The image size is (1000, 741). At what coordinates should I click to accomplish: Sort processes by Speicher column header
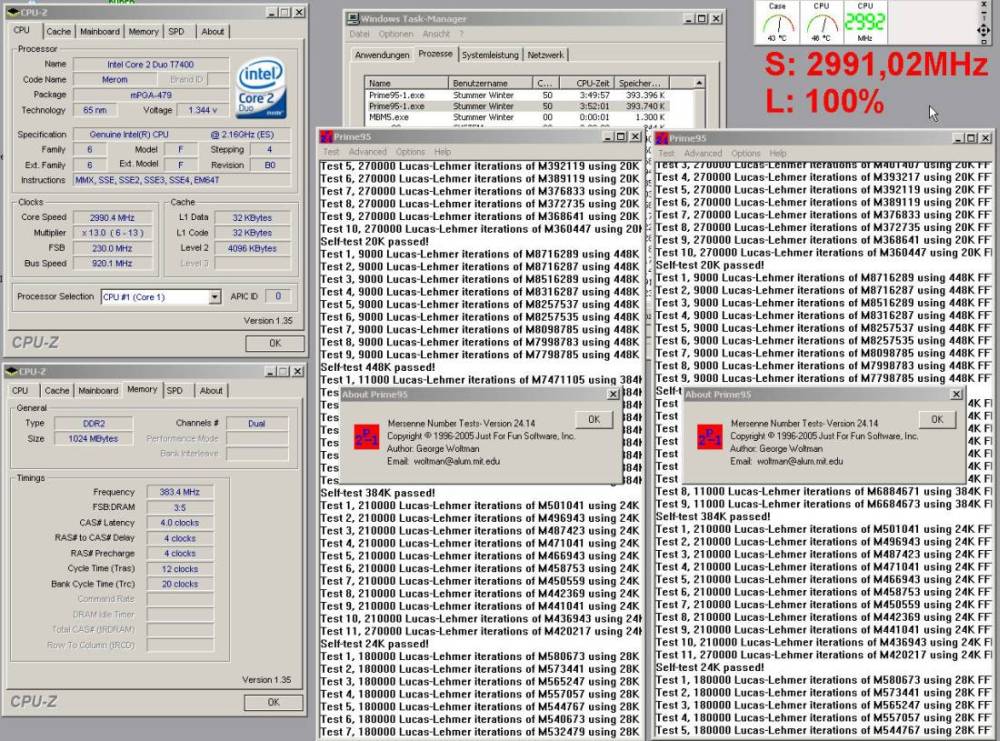pos(641,83)
